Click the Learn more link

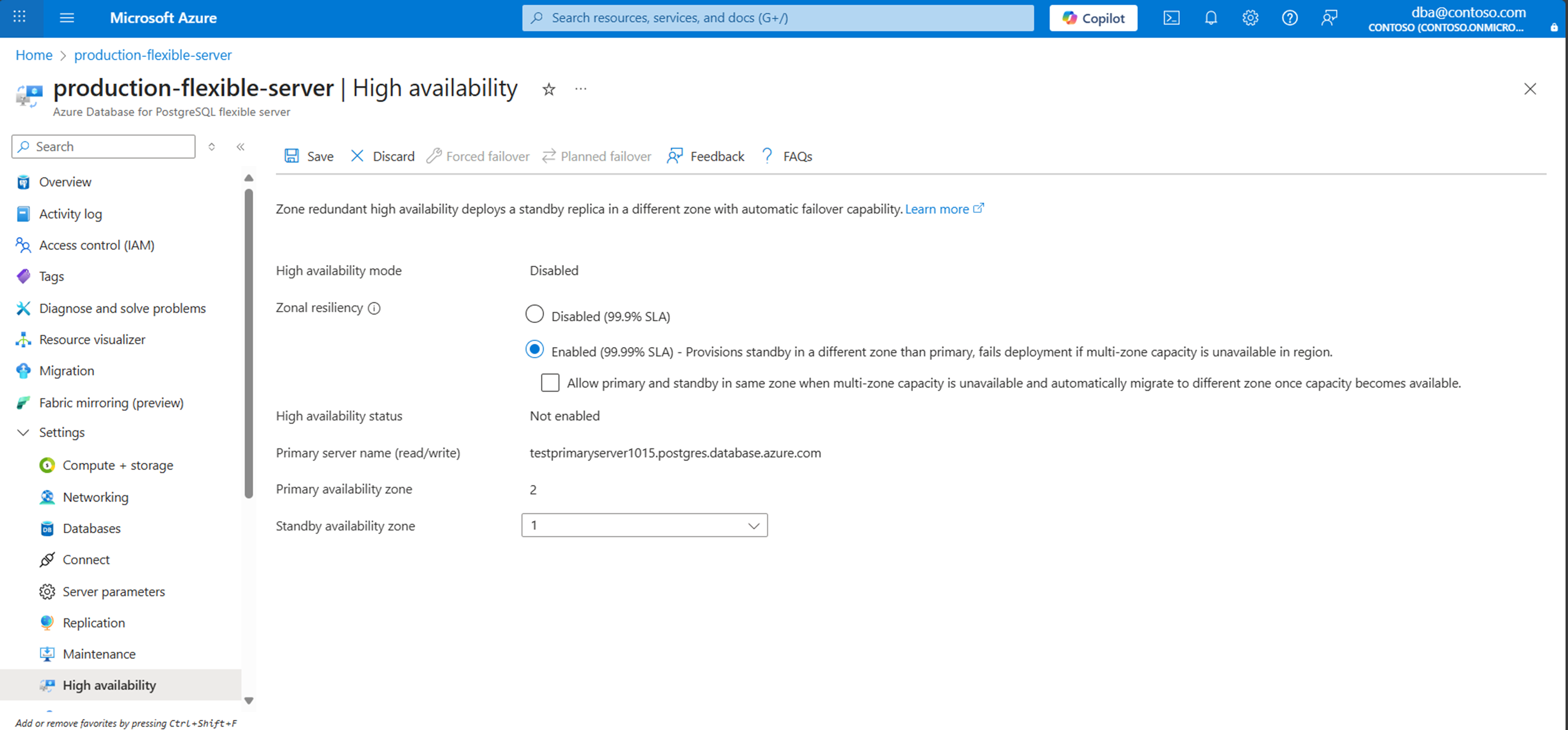937,209
